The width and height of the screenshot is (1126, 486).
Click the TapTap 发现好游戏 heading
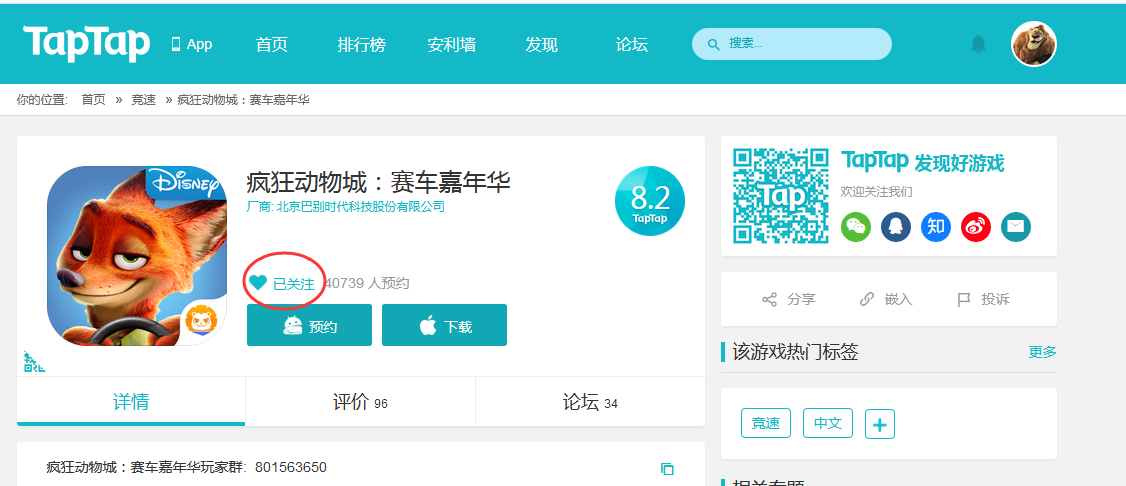[922, 162]
